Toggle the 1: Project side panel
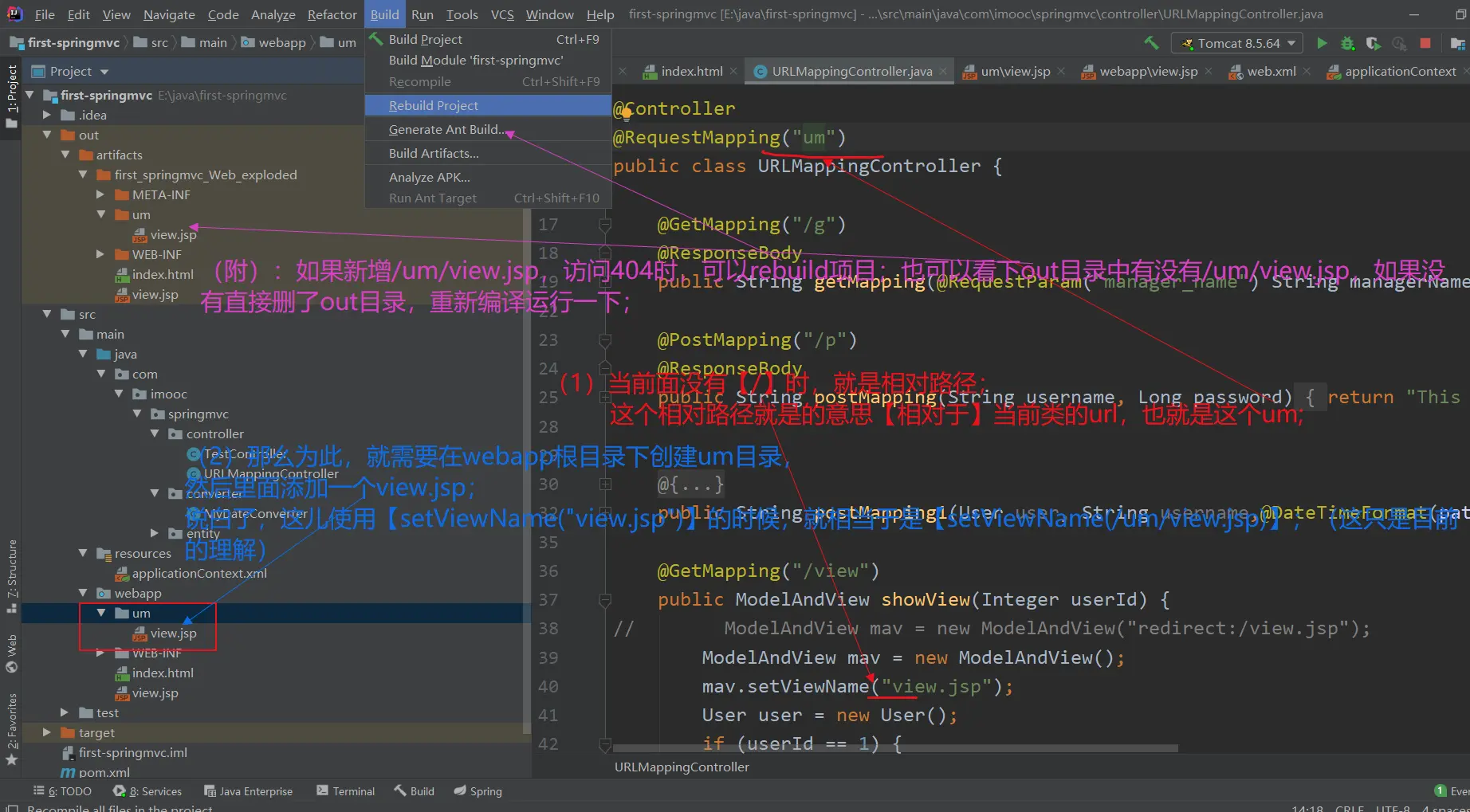 (11, 96)
